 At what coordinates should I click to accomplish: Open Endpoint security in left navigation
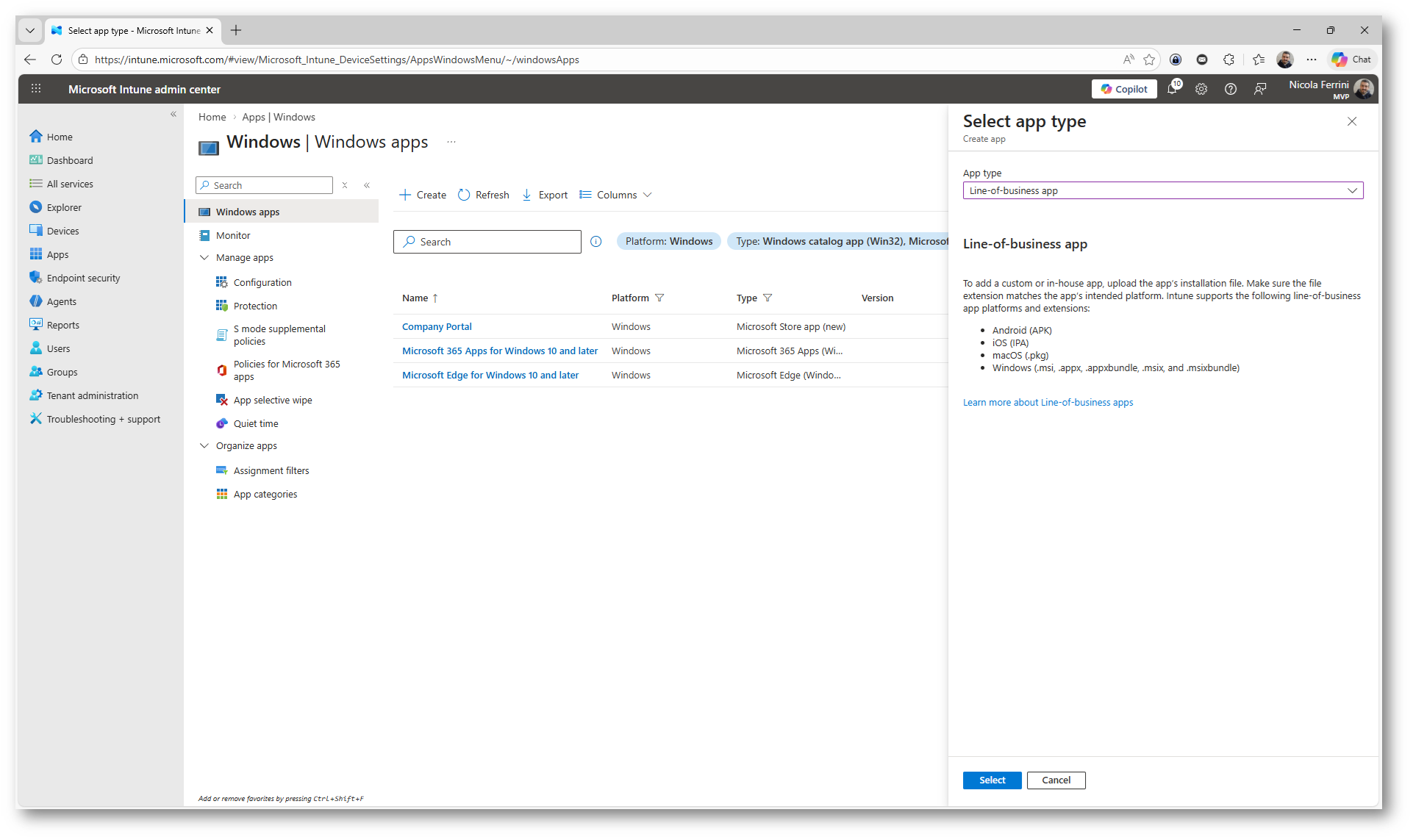[x=83, y=278]
